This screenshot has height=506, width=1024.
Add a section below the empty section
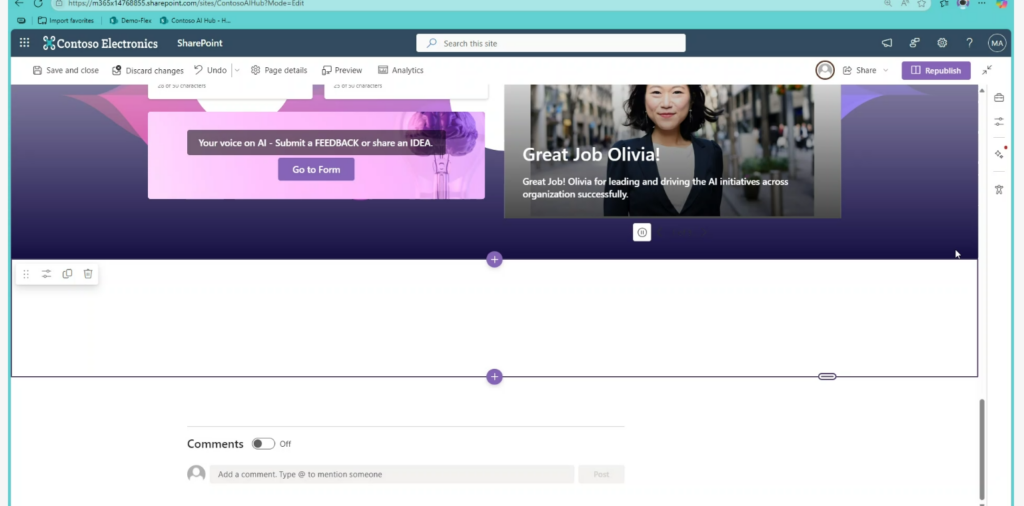point(494,377)
